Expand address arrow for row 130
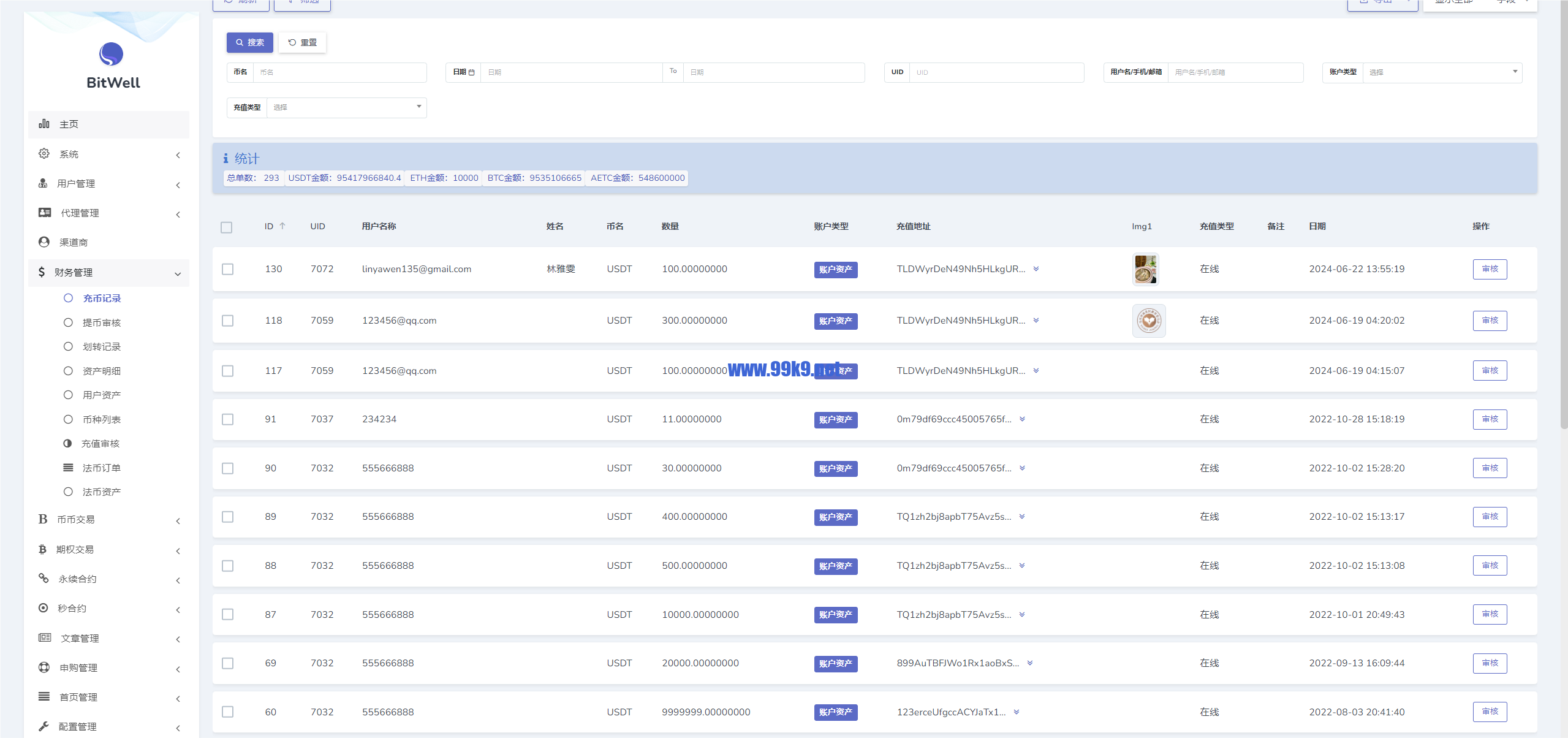This screenshot has height=738, width=1568. click(x=1036, y=269)
